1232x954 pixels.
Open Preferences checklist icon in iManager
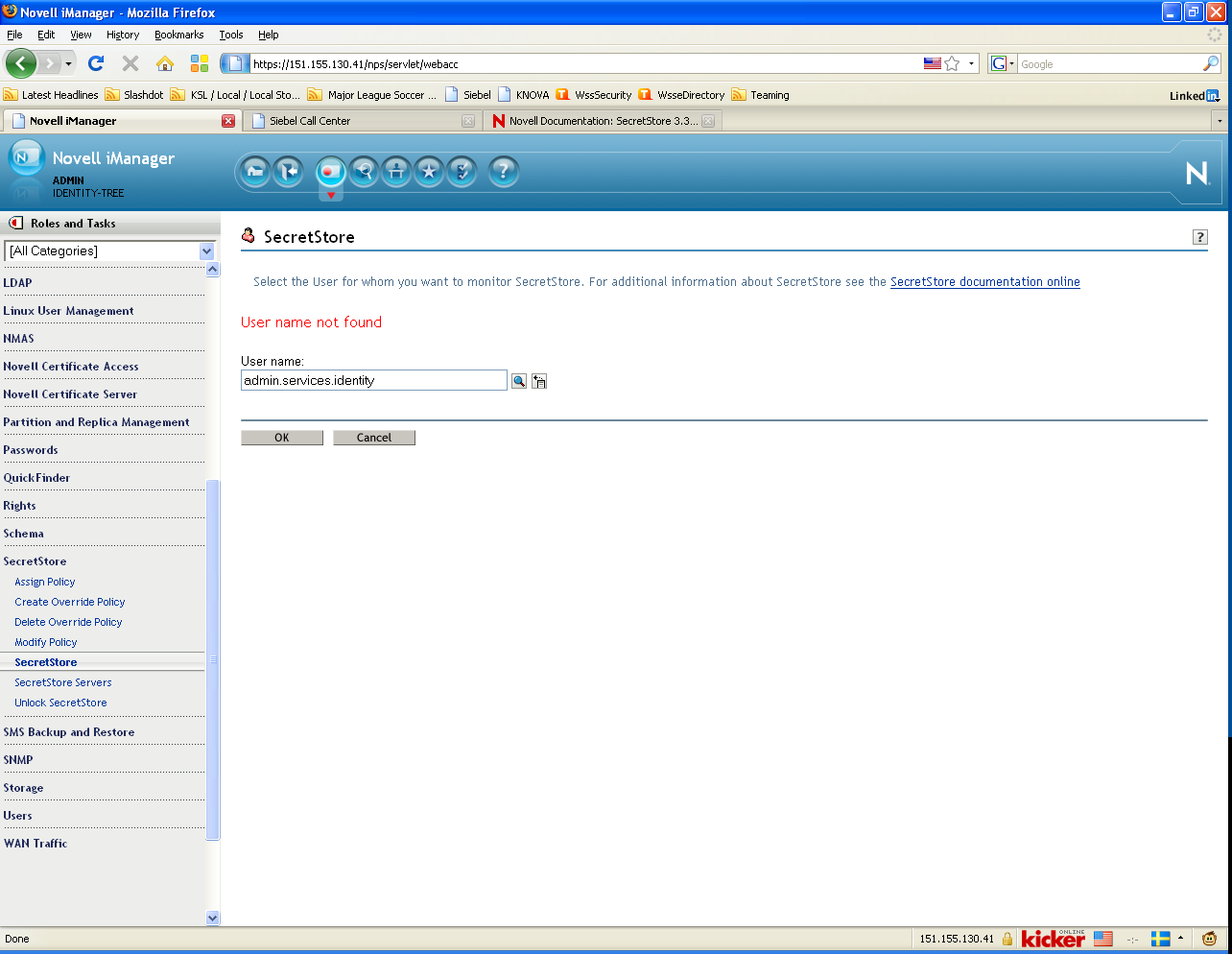click(x=462, y=172)
